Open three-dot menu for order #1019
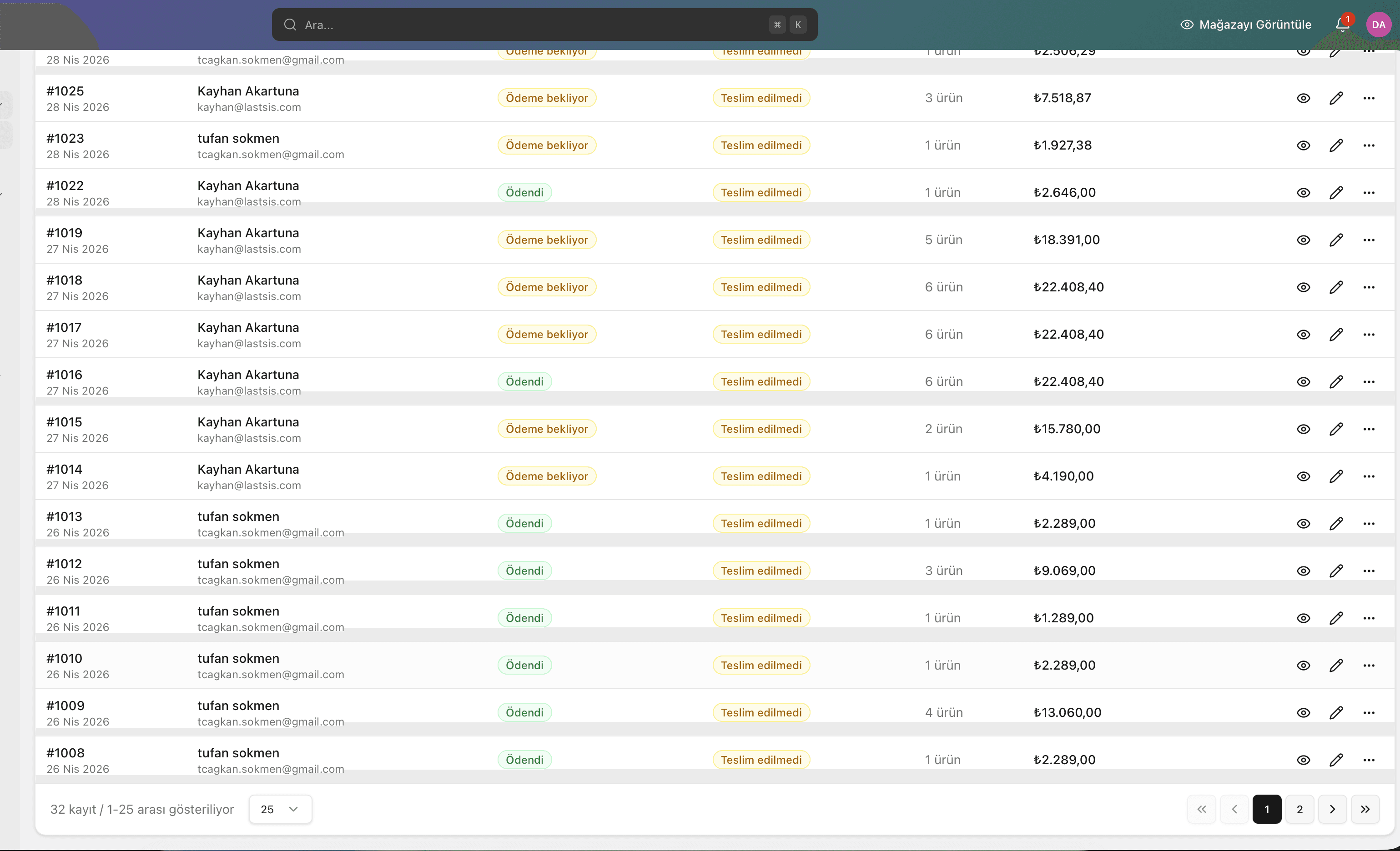 click(x=1369, y=240)
